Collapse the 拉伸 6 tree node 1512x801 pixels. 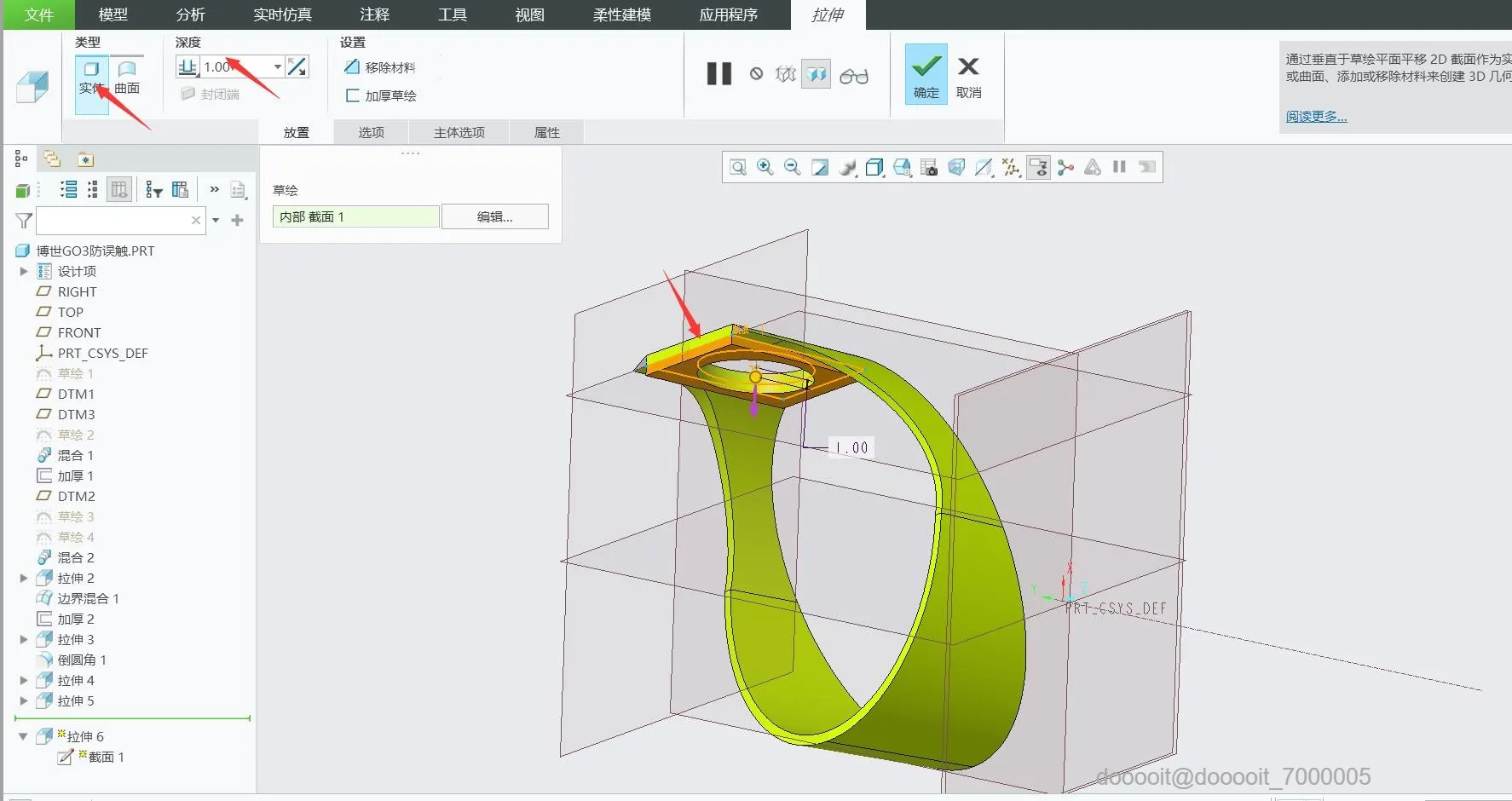point(23,737)
